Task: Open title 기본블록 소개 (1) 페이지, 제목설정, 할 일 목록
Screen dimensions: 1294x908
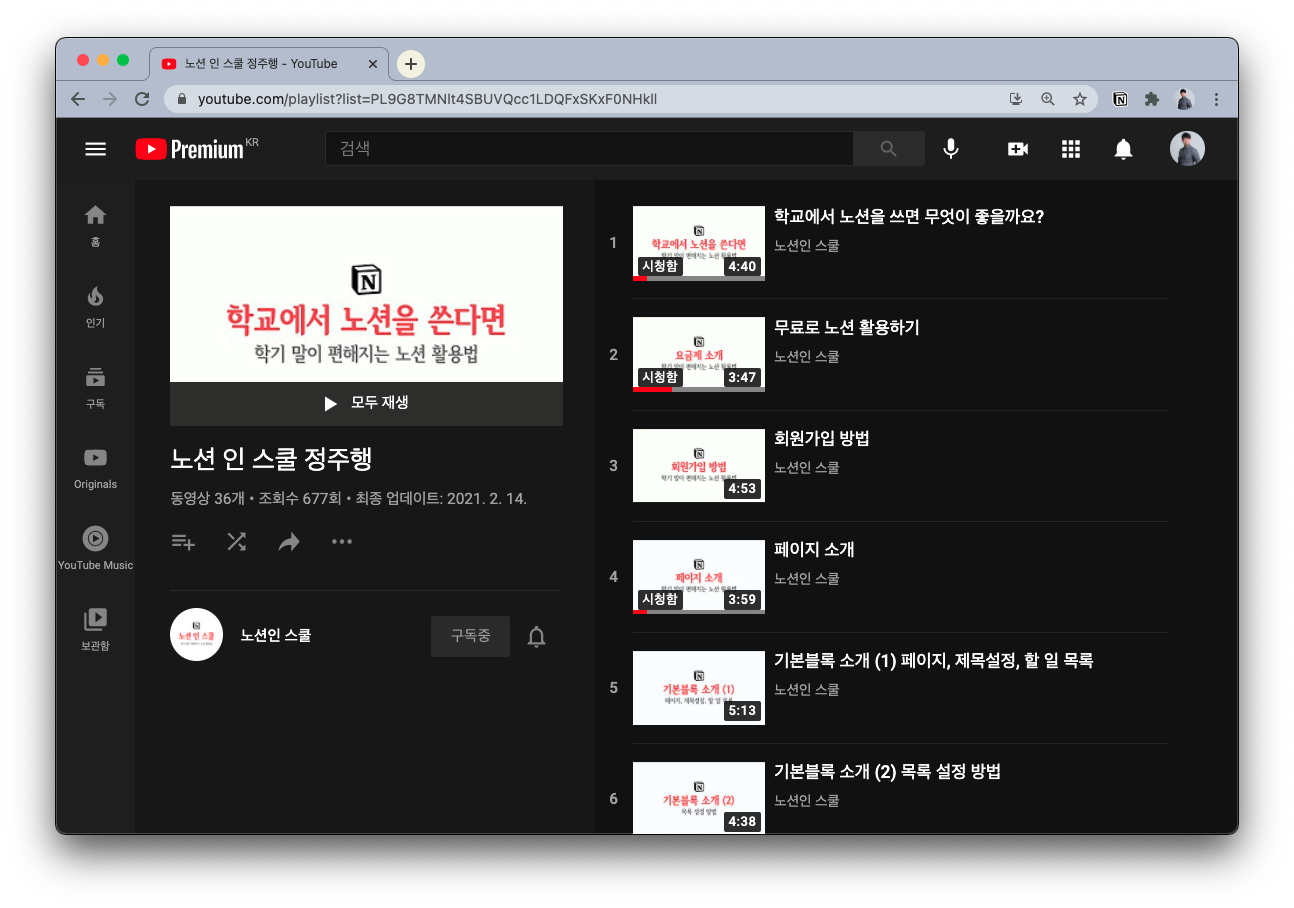Action: coord(934,660)
